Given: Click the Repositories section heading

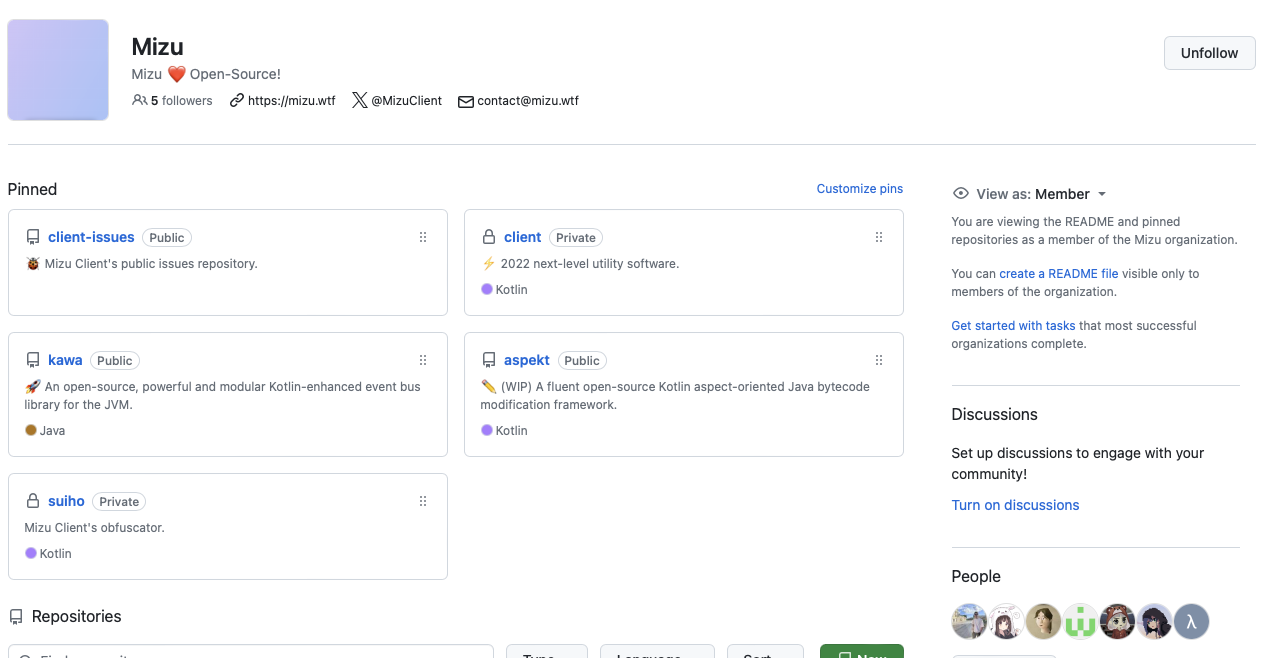Looking at the screenshot, I should [x=77, y=617].
